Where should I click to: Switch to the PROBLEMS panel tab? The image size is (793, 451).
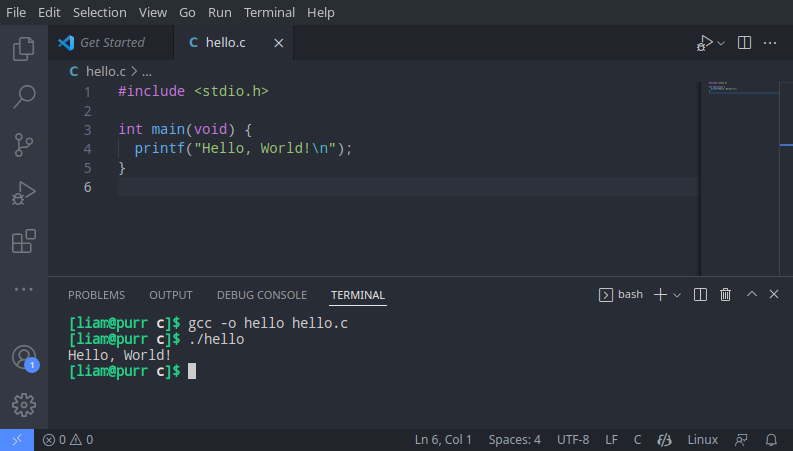[x=96, y=295]
